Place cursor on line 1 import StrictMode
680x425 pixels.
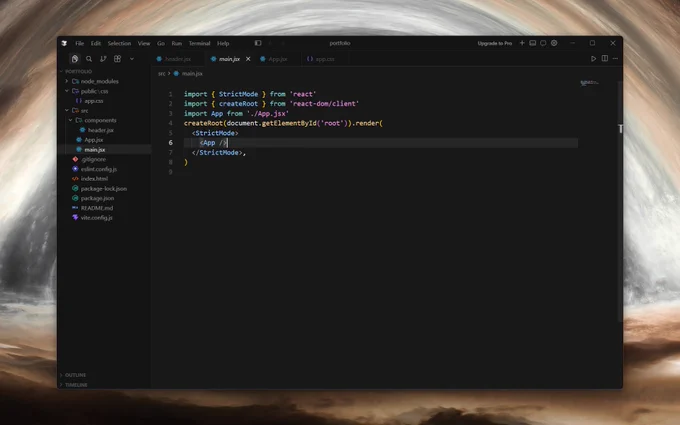(250, 94)
